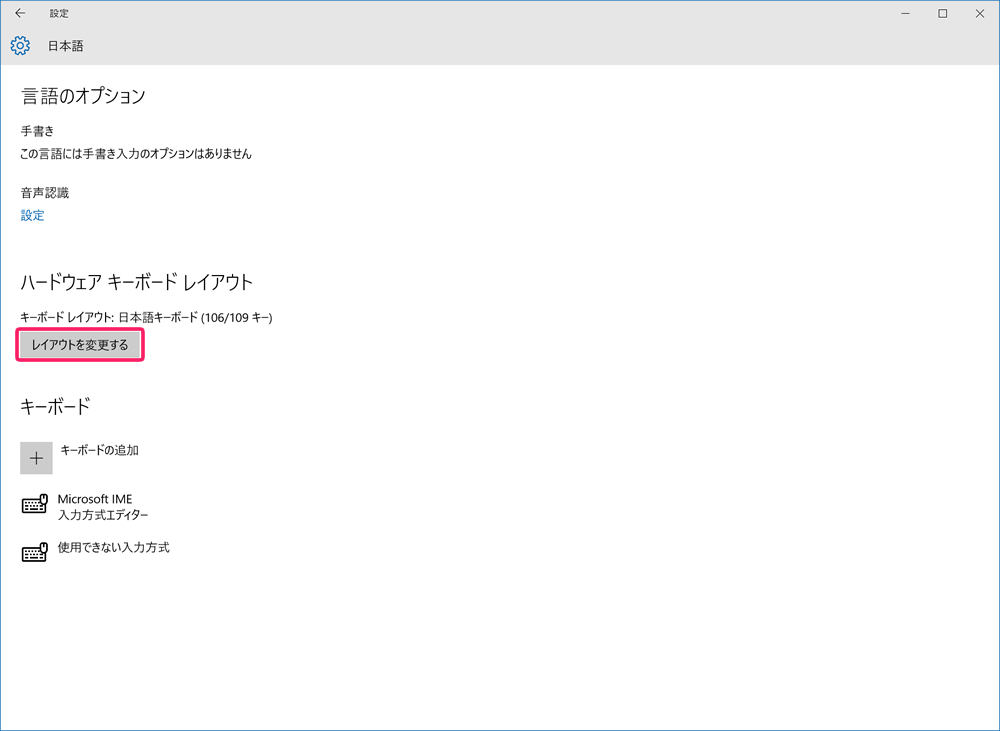The width and height of the screenshot is (1000, 731).
Task: Click the 設定 window title text
Action: tap(59, 13)
